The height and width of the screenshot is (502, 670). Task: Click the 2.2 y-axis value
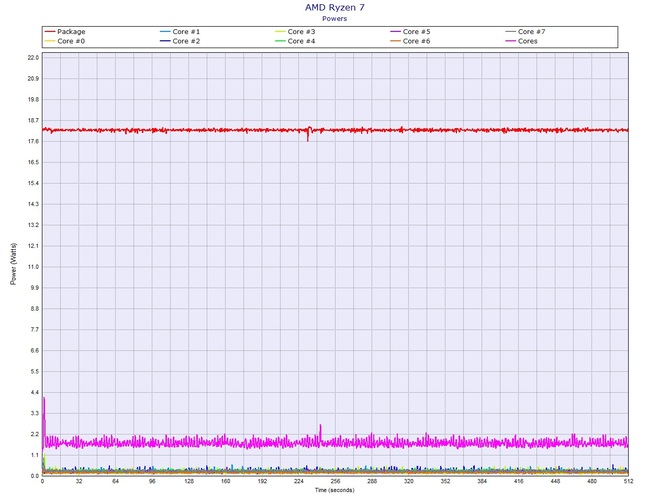[35, 434]
